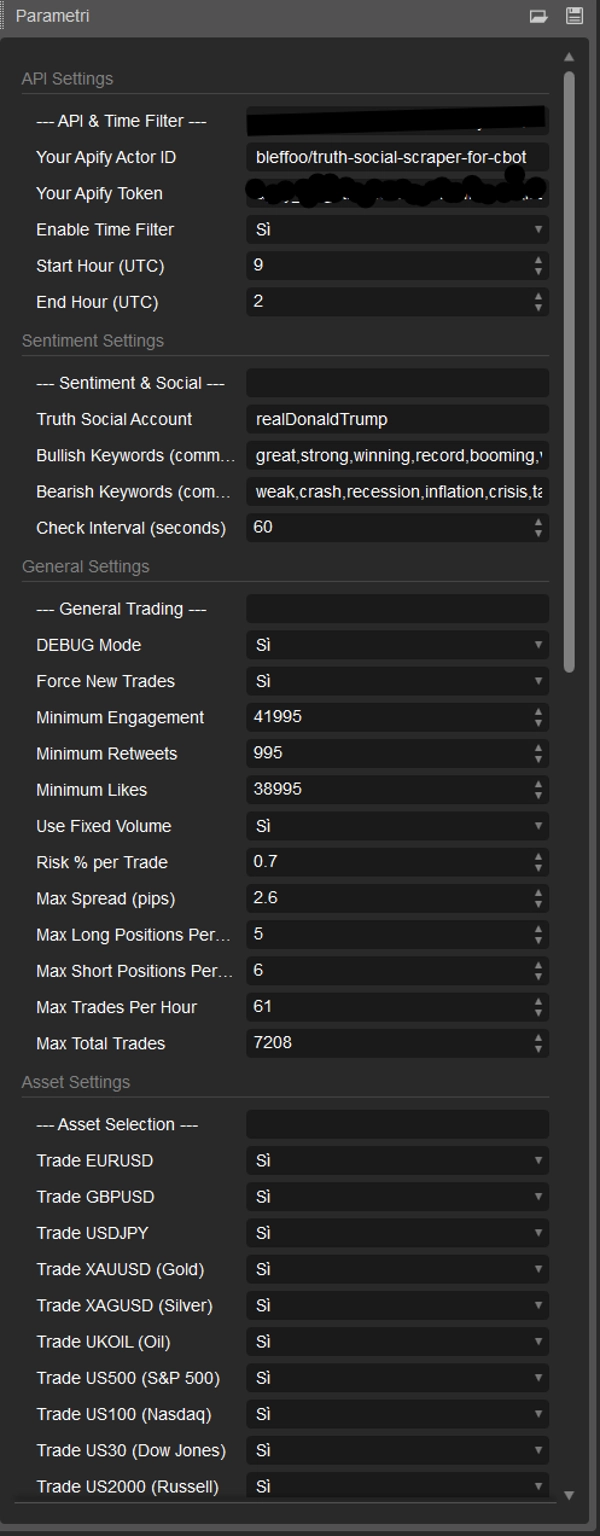Click the API Settings section header

67,79
